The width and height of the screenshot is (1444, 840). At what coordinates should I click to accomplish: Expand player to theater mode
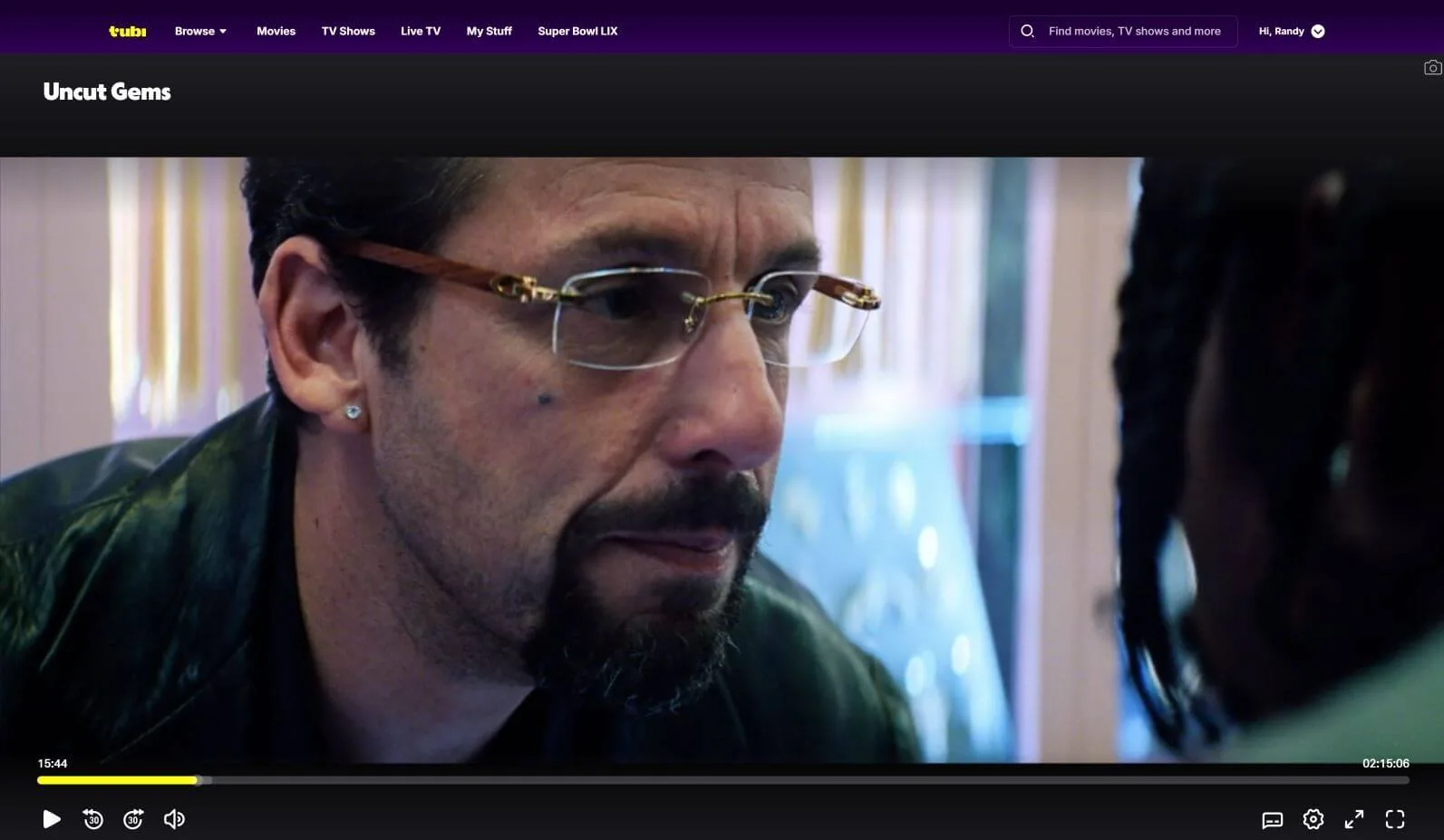pyautogui.click(x=1354, y=819)
